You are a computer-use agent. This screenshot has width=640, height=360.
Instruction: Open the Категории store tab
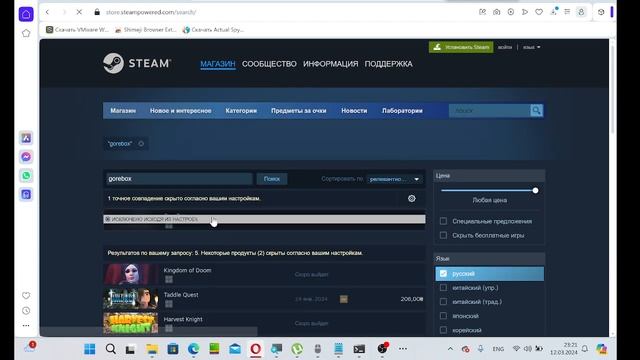point(241,111)
